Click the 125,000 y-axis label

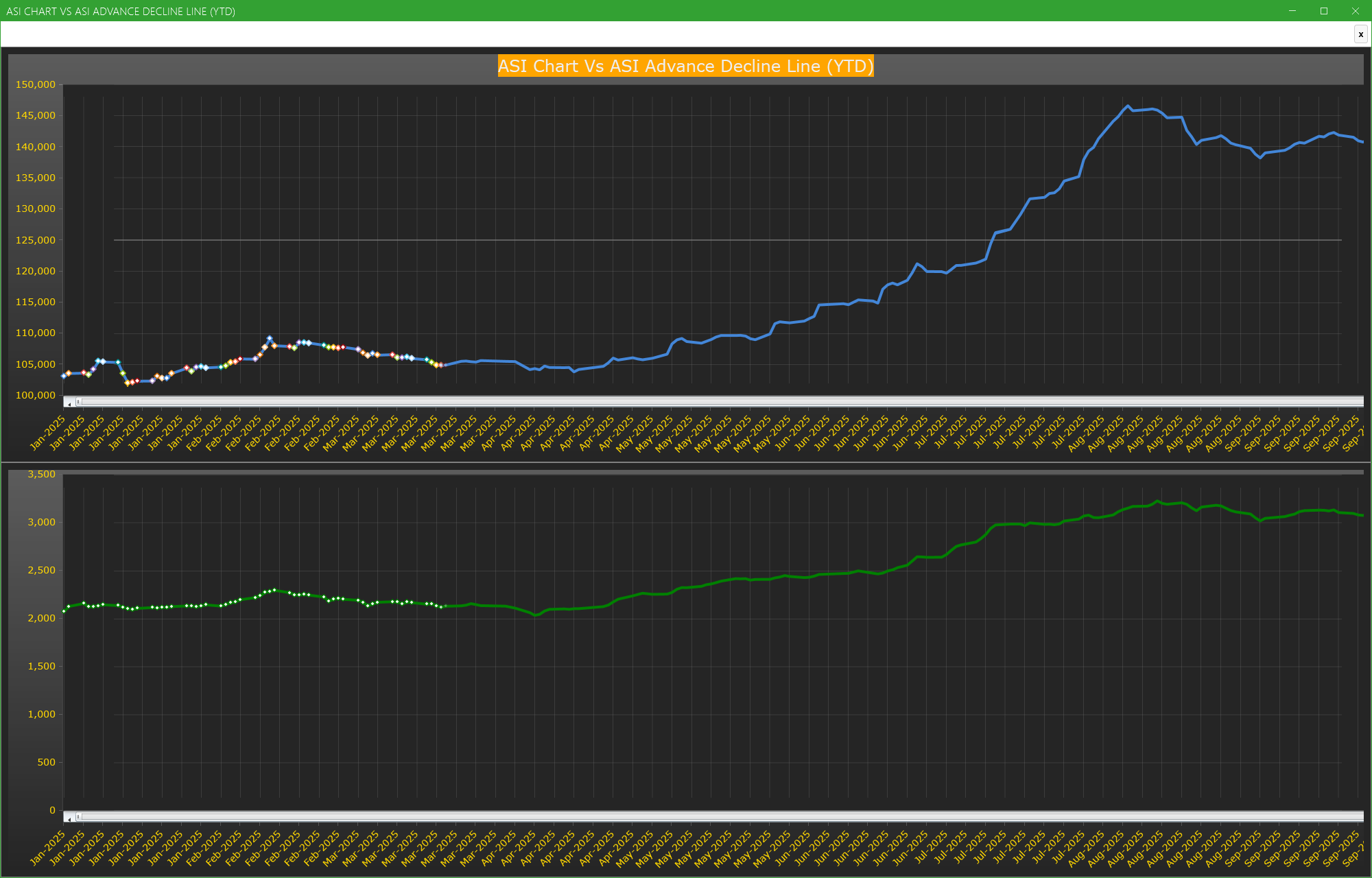tap(36, 240)
